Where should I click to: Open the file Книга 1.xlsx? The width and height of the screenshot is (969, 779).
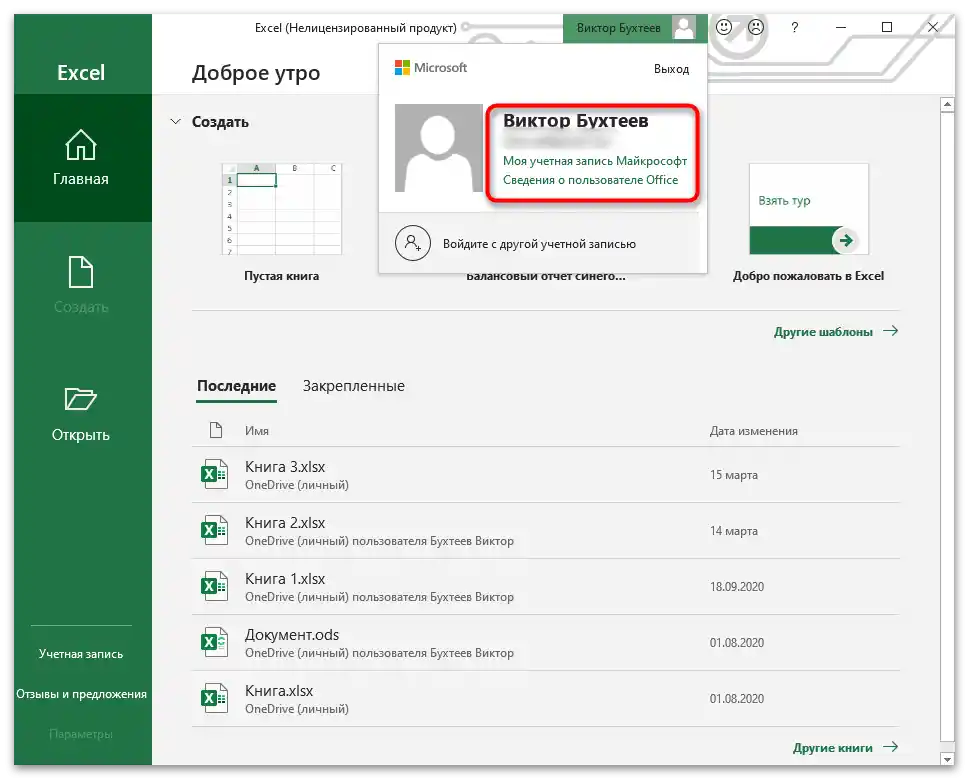tap(546, 586)
